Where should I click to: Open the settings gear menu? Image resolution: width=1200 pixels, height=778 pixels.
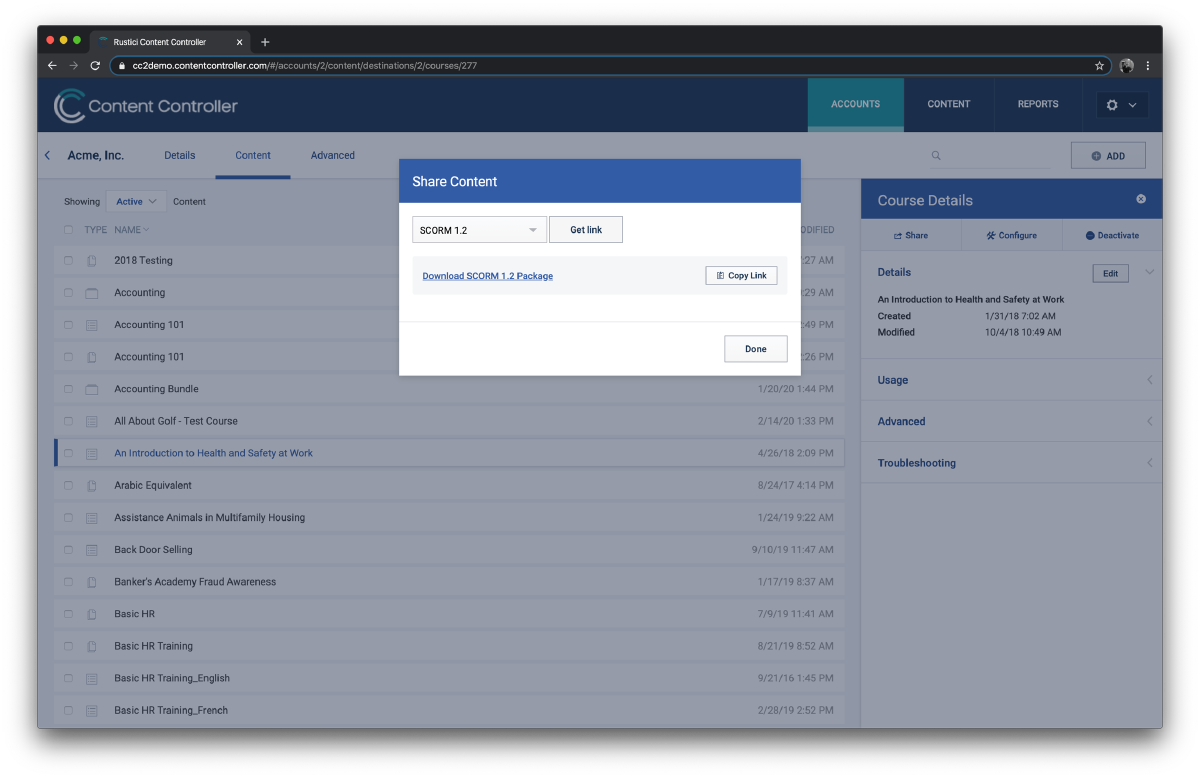tap(1122, 105)
